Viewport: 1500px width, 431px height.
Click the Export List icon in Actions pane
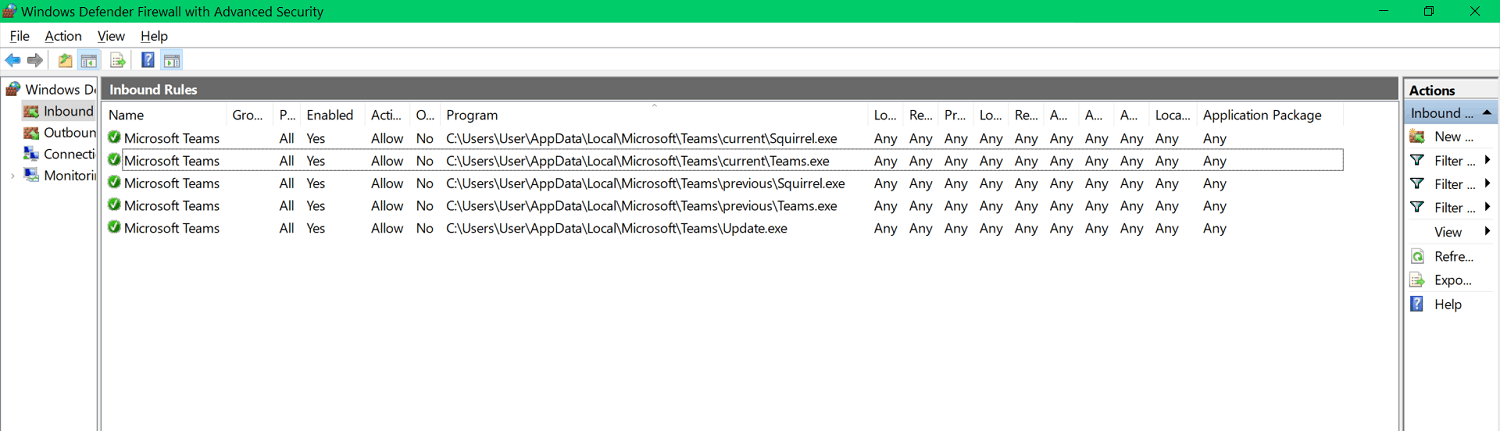(x=1417, y=281)
